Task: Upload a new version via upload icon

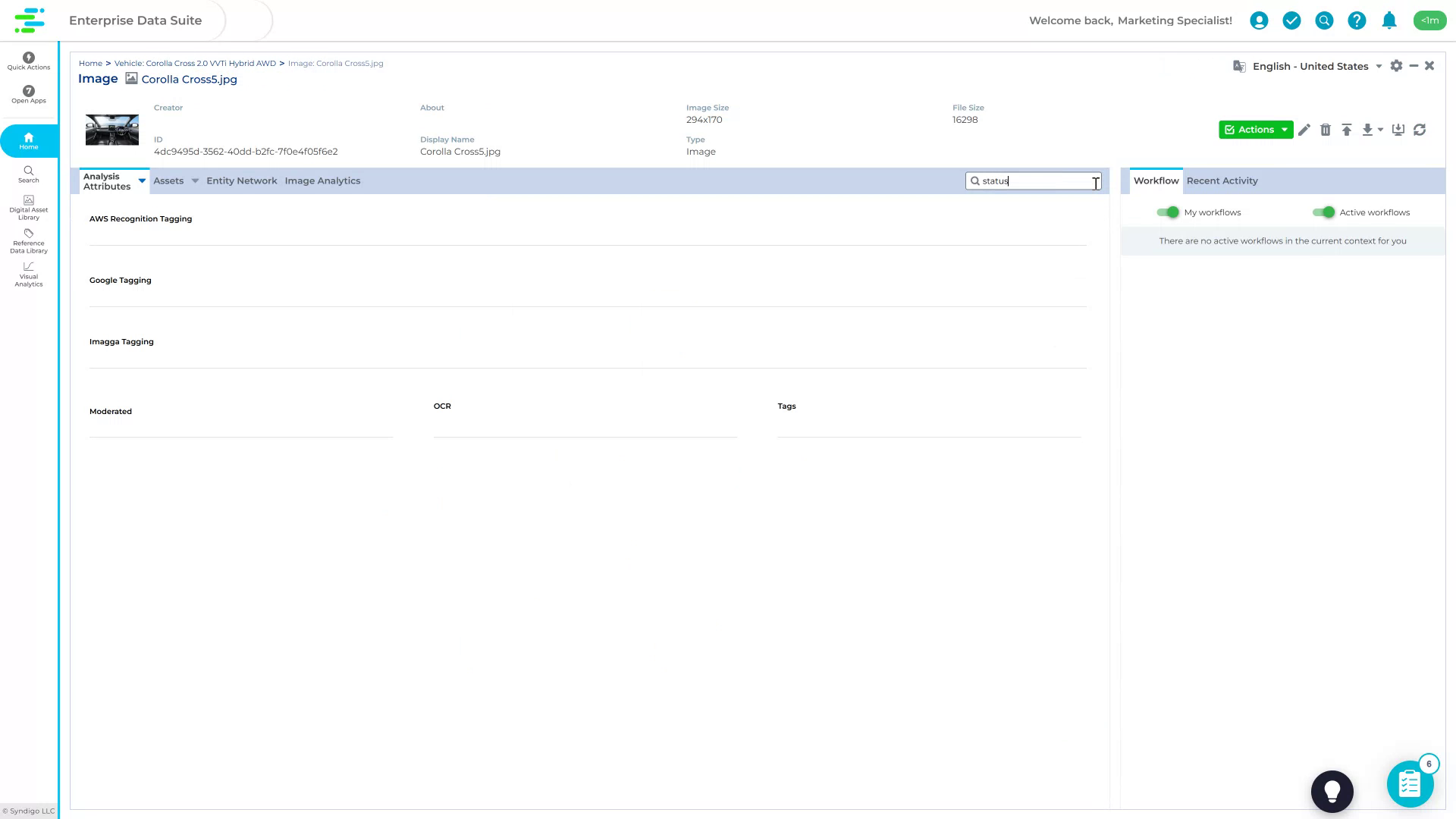Action: pos(1347,130)
